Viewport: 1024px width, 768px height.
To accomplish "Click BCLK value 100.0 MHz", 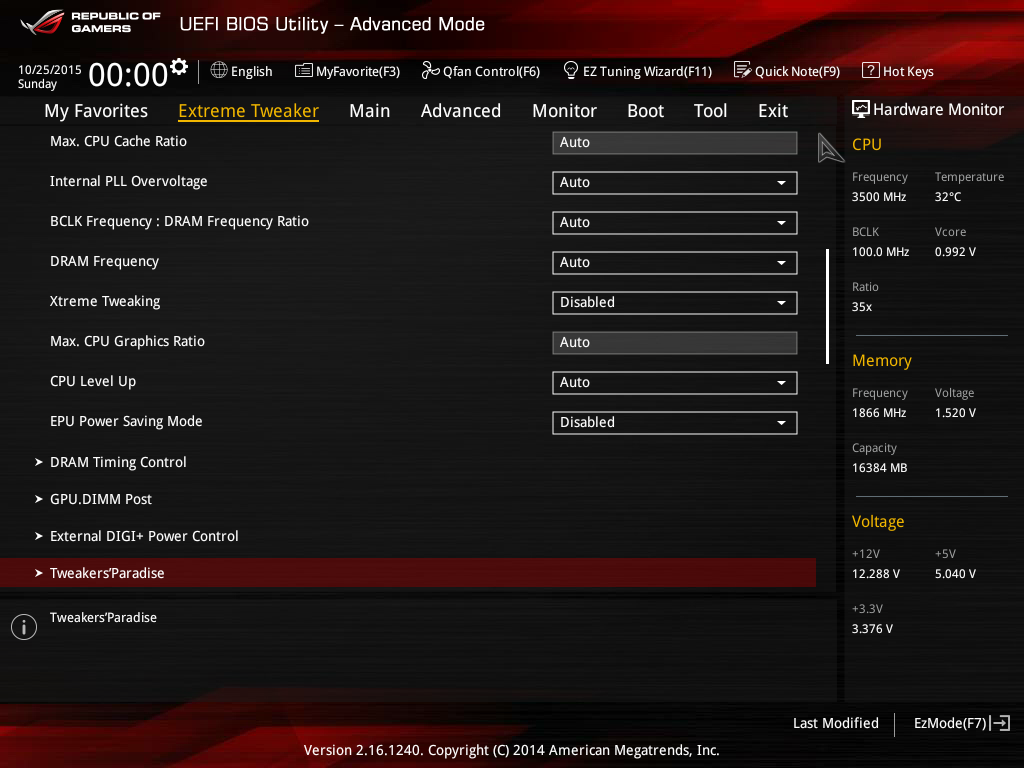I will pos(880,251).
